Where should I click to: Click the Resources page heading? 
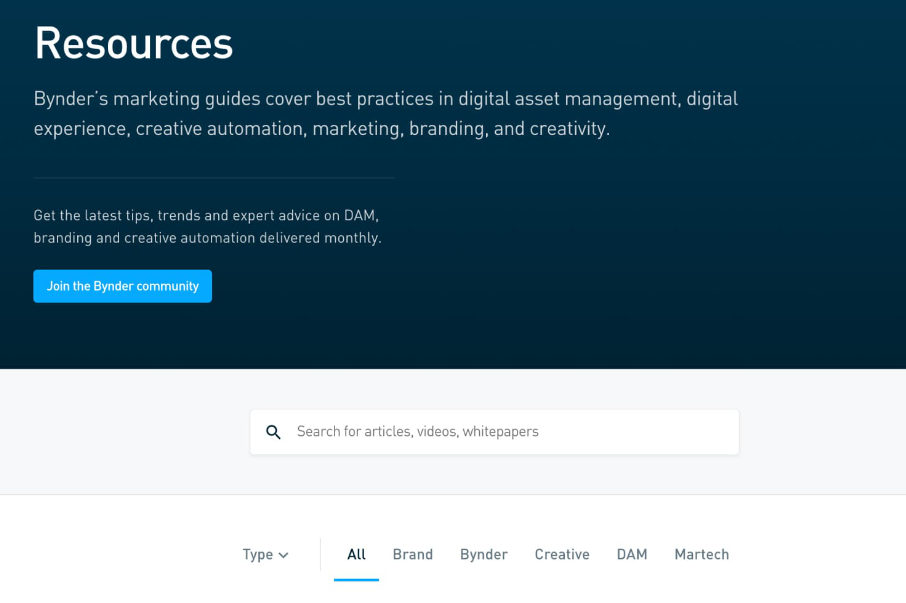click(x=133, y=43)
